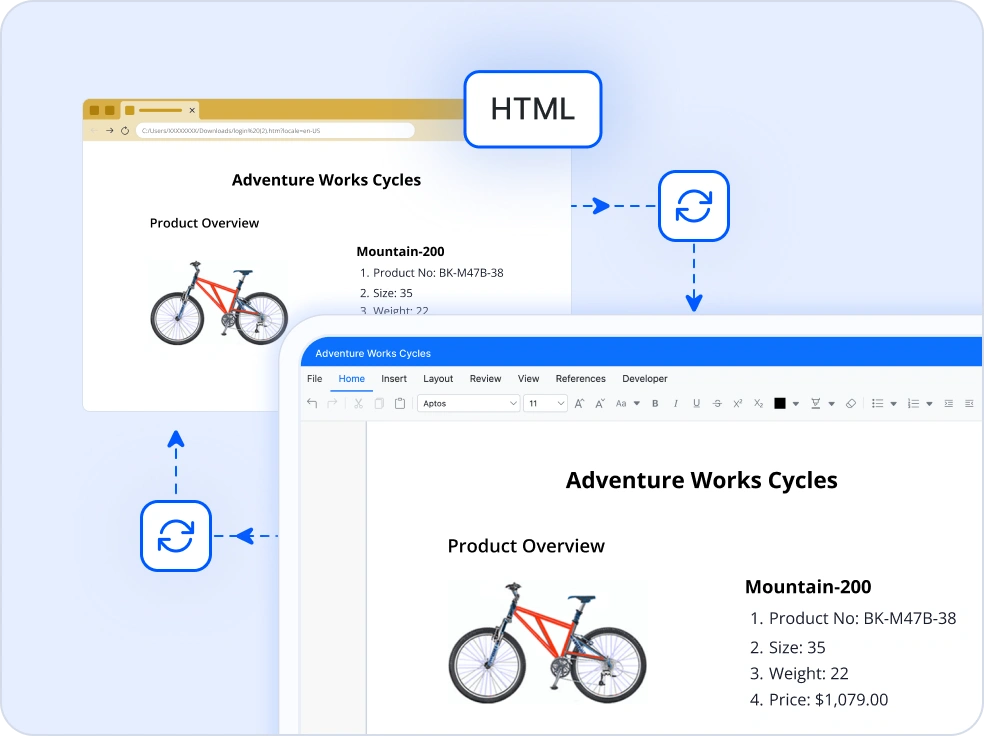Toggle underline formatting
Image resolution: width=984 pixels, height=736 pixels.
696,404
